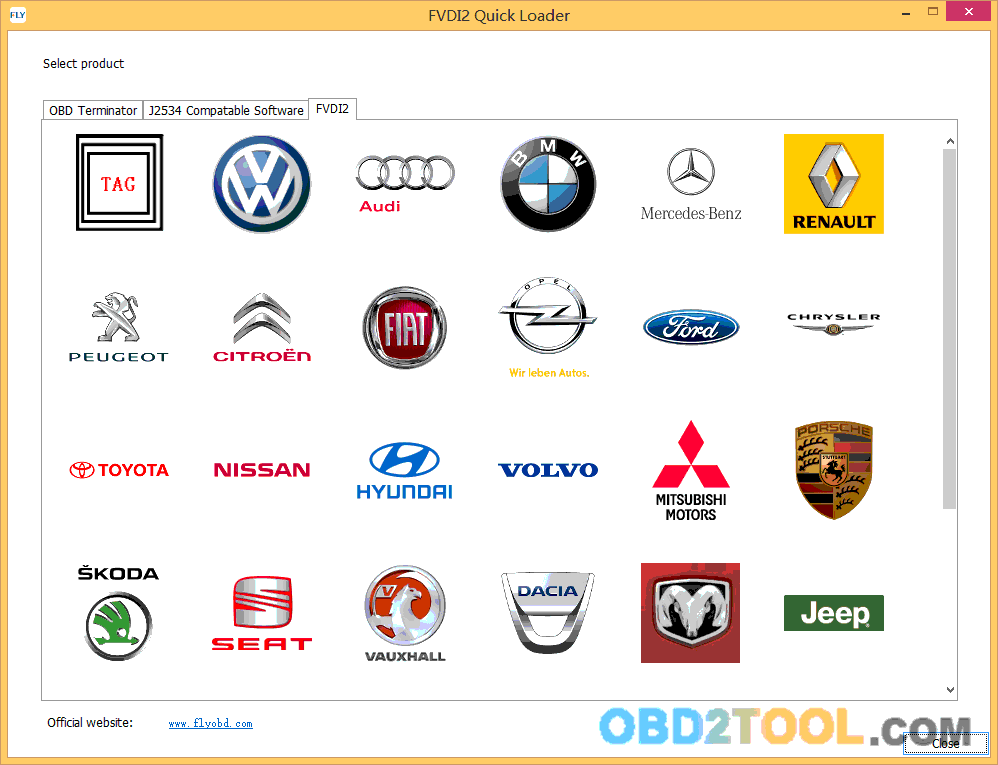Click the Dodge ram logo
The height and width of the screenshot is (765, 998).
[691, 613]
